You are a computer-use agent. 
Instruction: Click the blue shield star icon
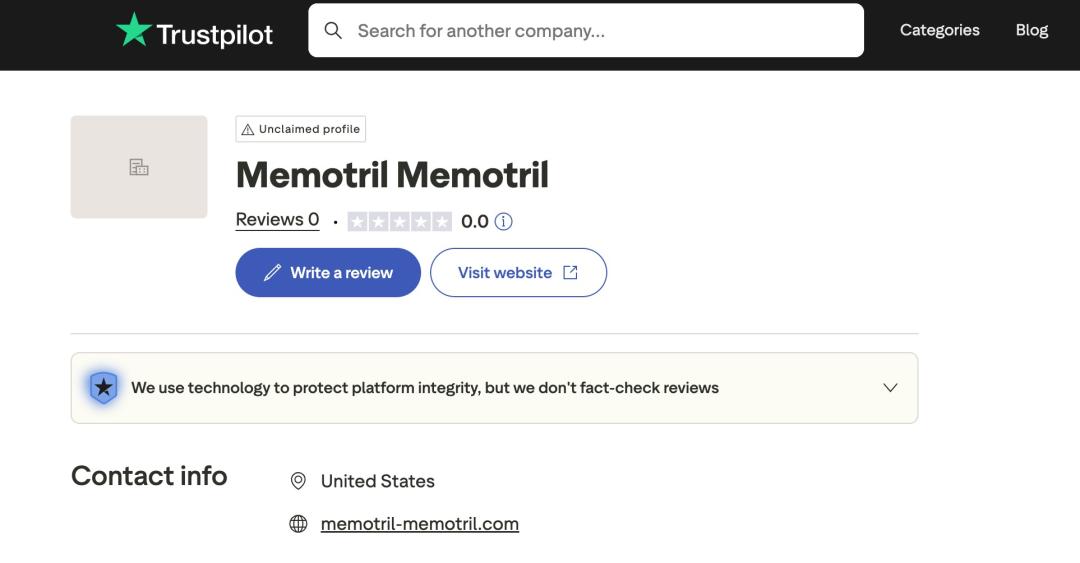coord(103,388)
